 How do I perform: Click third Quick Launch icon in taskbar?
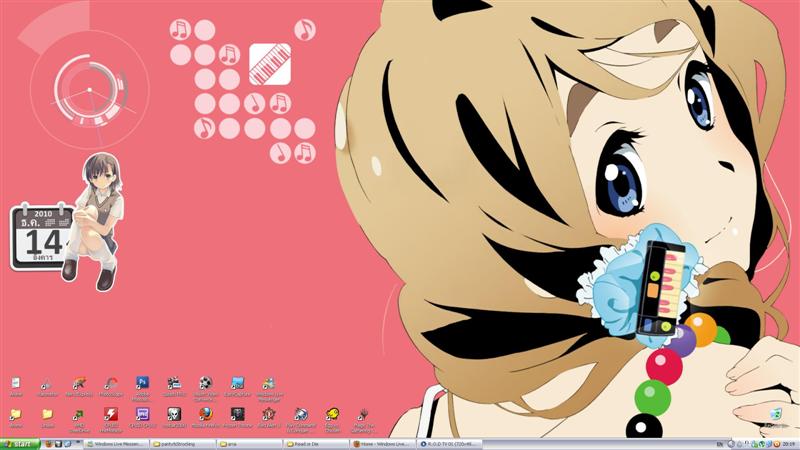click(x=67, y=444)
